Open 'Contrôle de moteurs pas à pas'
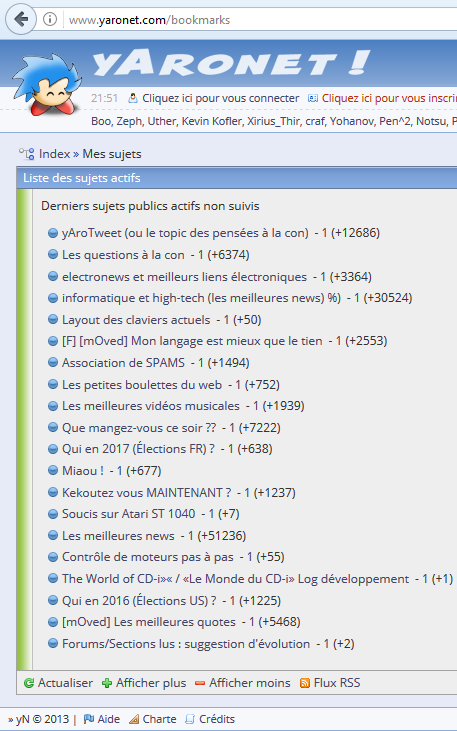The image size is (457, 731). tap(148, 557)
